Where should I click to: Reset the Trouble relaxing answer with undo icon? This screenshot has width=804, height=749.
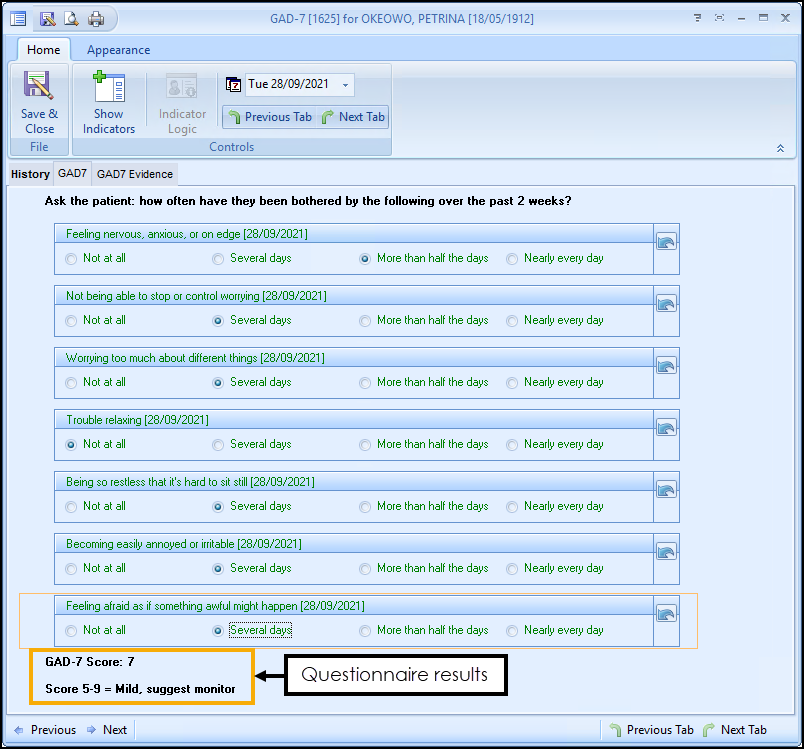(666, 428)
